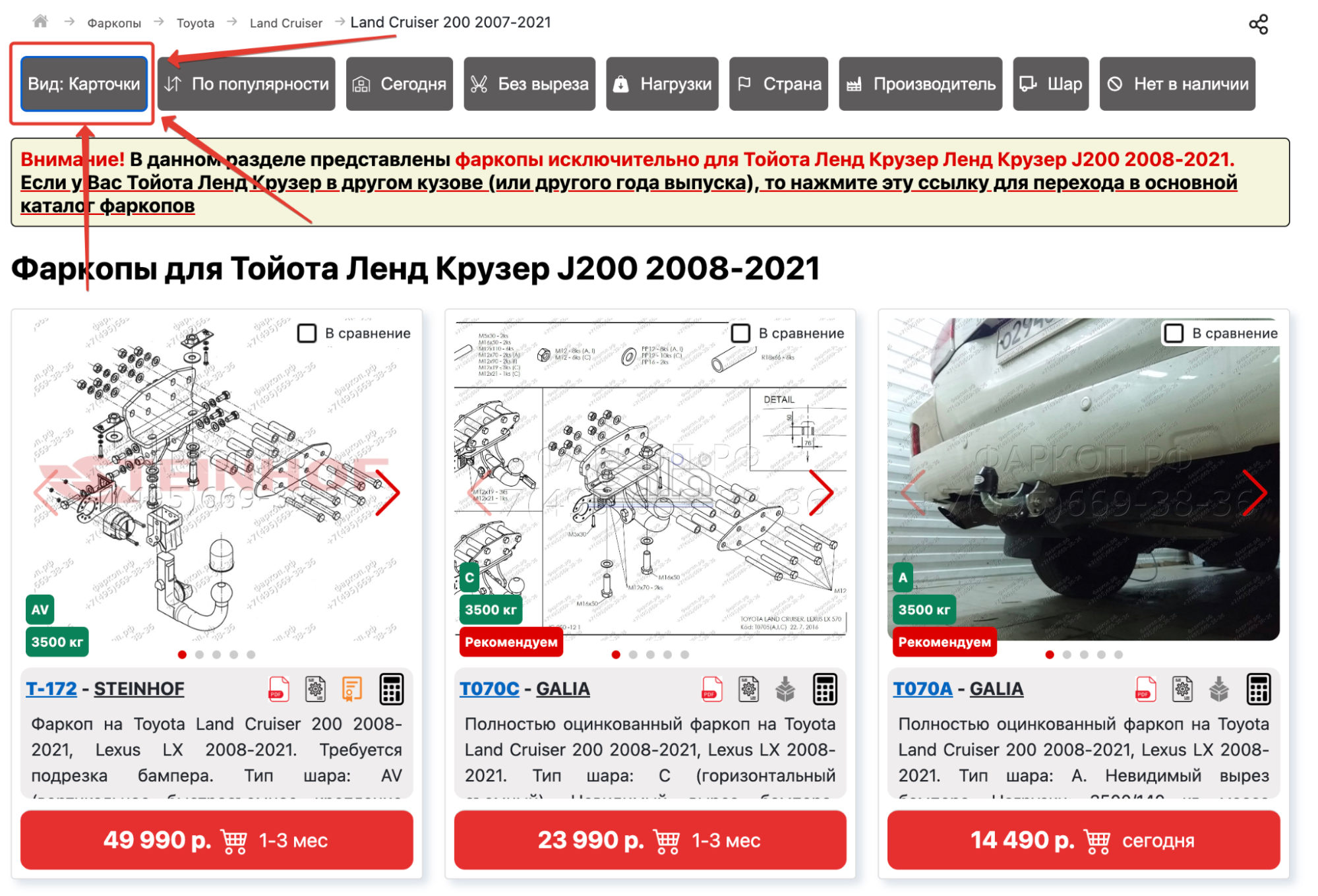The width and height of the screenshot is (1318, 896).
Task: Open the 'По популярности' sort dropdown
Action: pyautogui.click(x=247, y=84)
